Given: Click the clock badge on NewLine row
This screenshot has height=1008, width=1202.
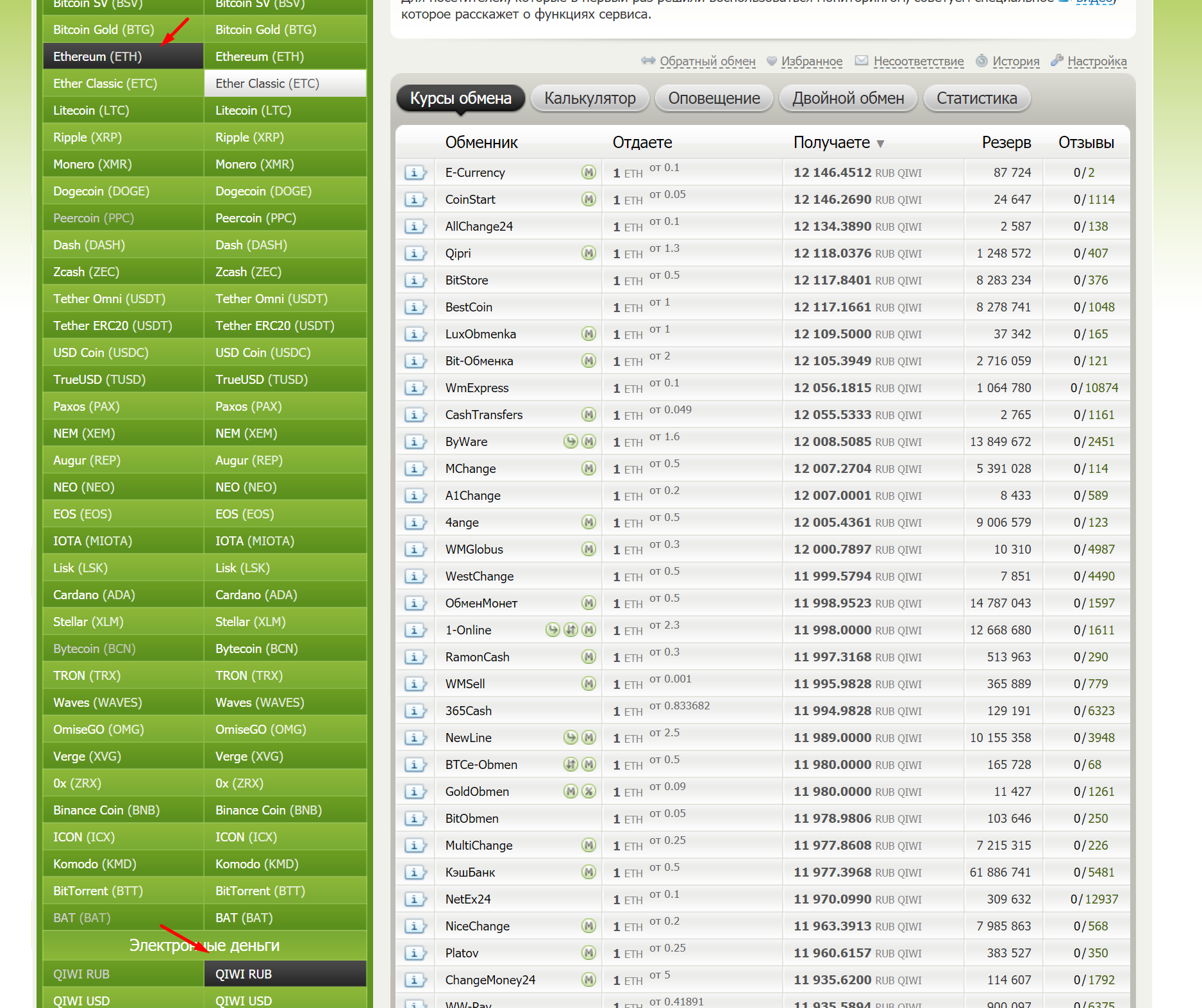Looking at the screenshot, I should 571,738.
